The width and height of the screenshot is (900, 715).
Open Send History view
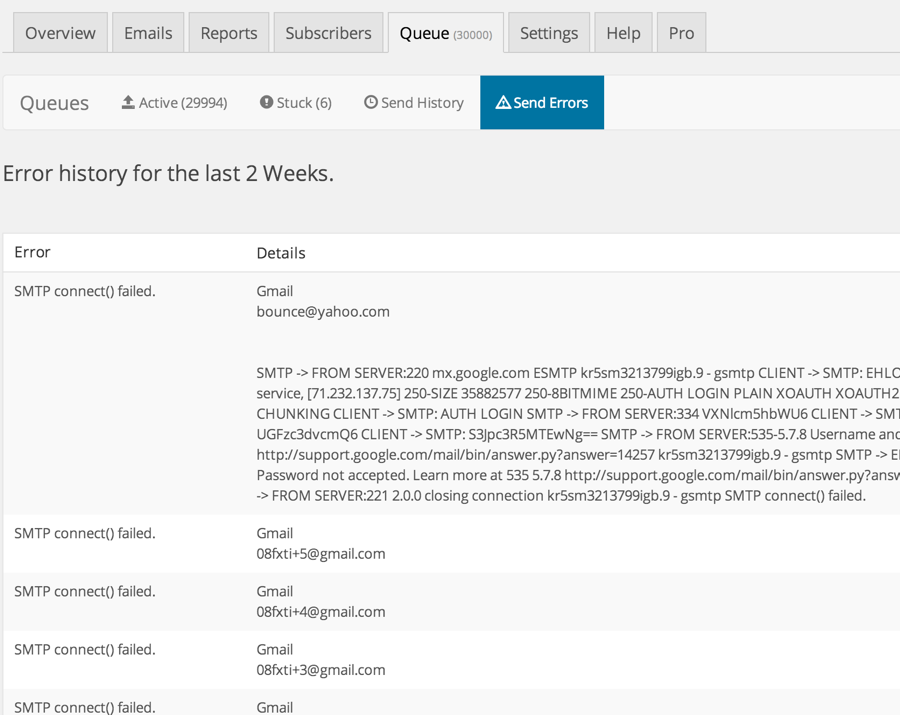[414, 102]
